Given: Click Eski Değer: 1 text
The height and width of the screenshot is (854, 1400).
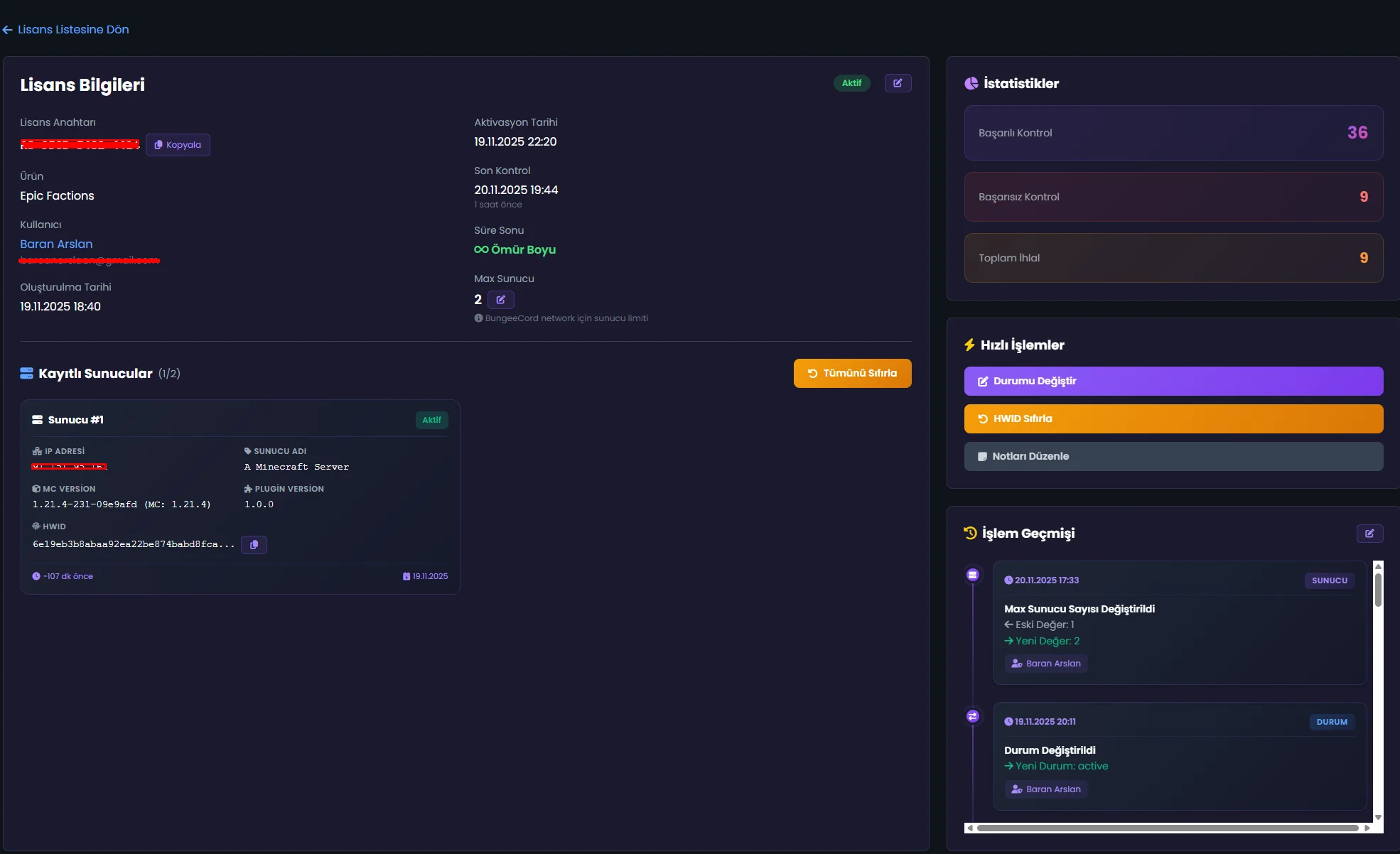Looking at the screenshot, I should click(1045, 625).
